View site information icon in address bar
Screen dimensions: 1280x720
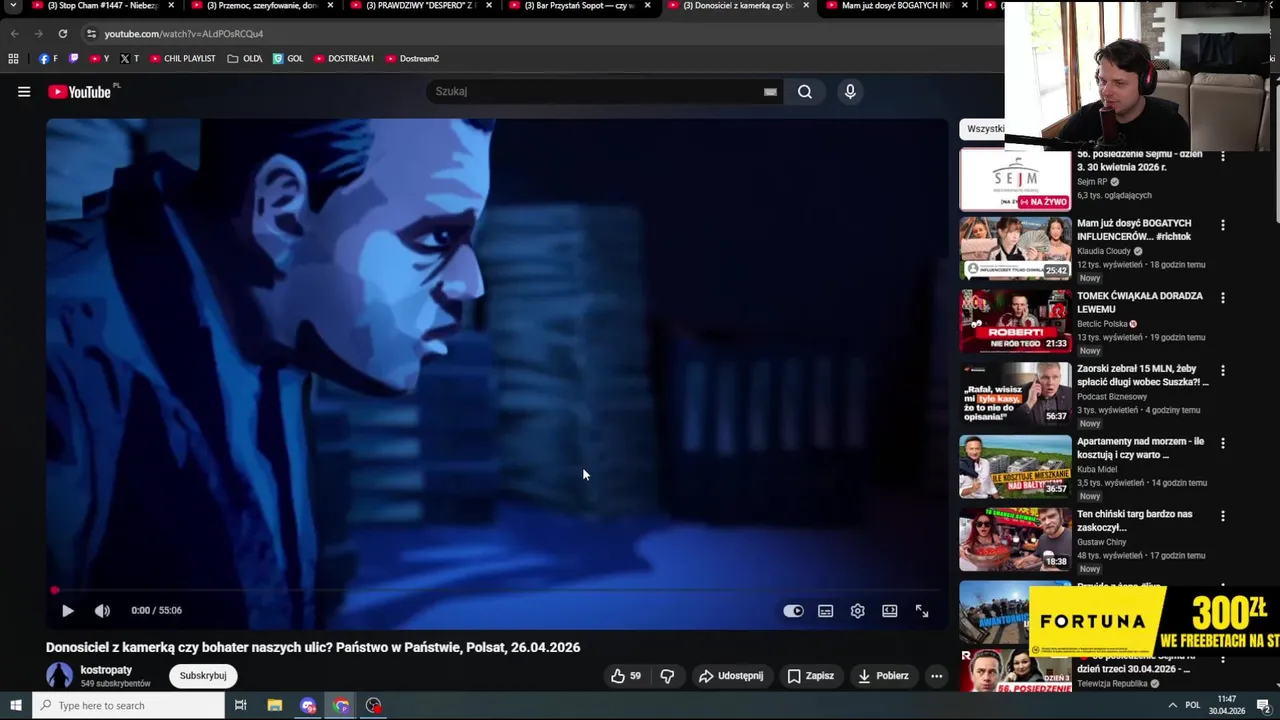[91, 34]
